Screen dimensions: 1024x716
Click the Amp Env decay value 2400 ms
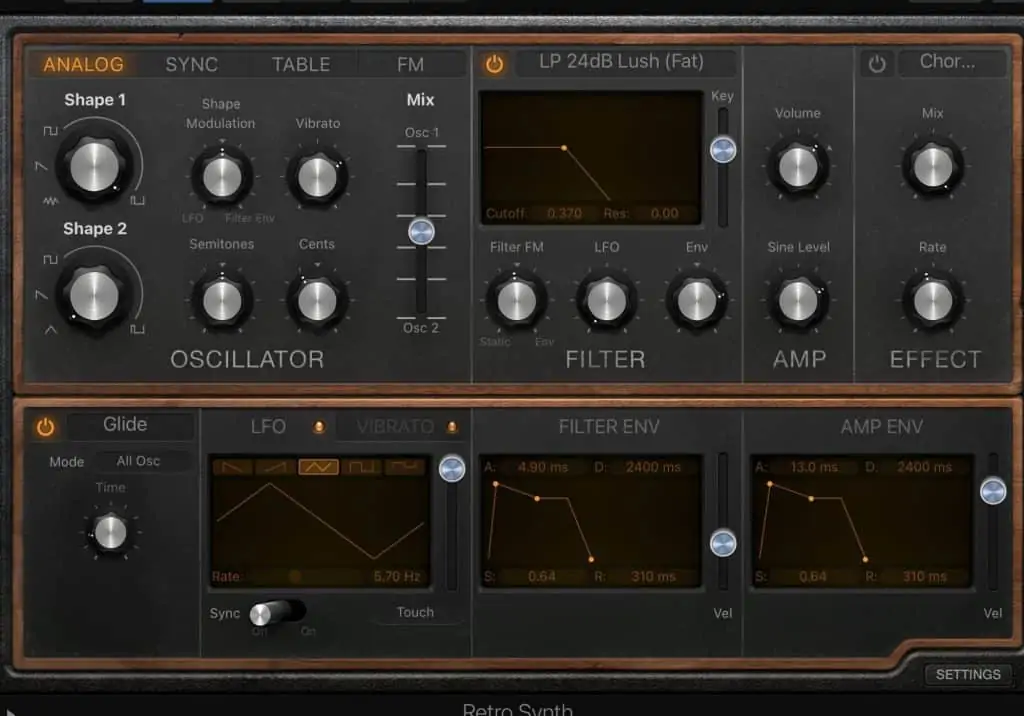[x=924, y=467]
